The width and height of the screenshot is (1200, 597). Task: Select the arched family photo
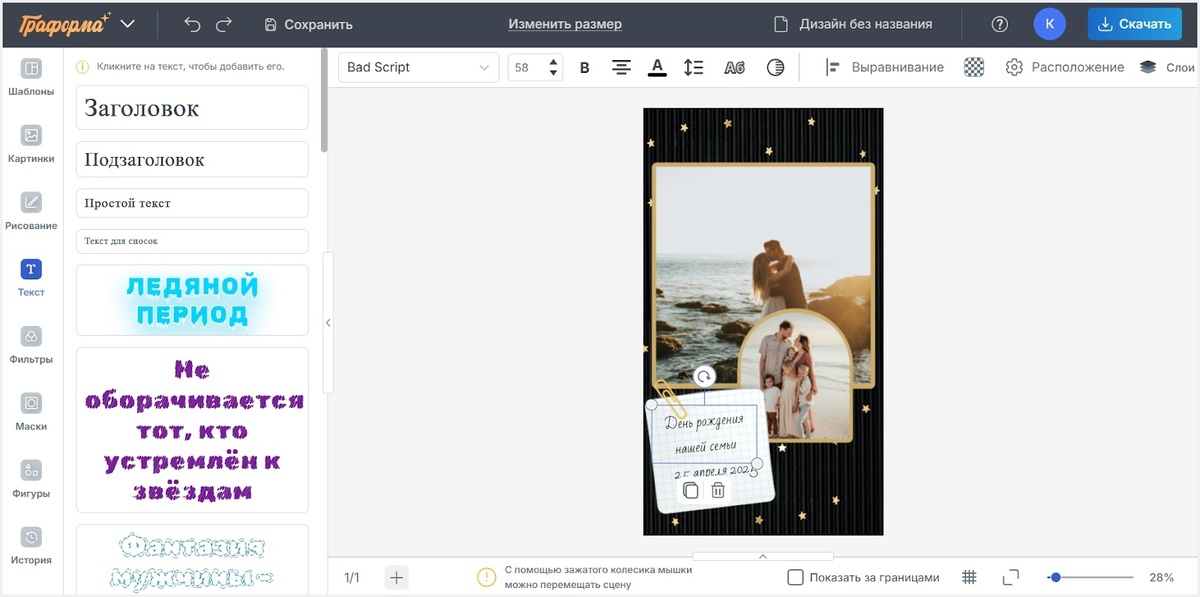point(793,375)
